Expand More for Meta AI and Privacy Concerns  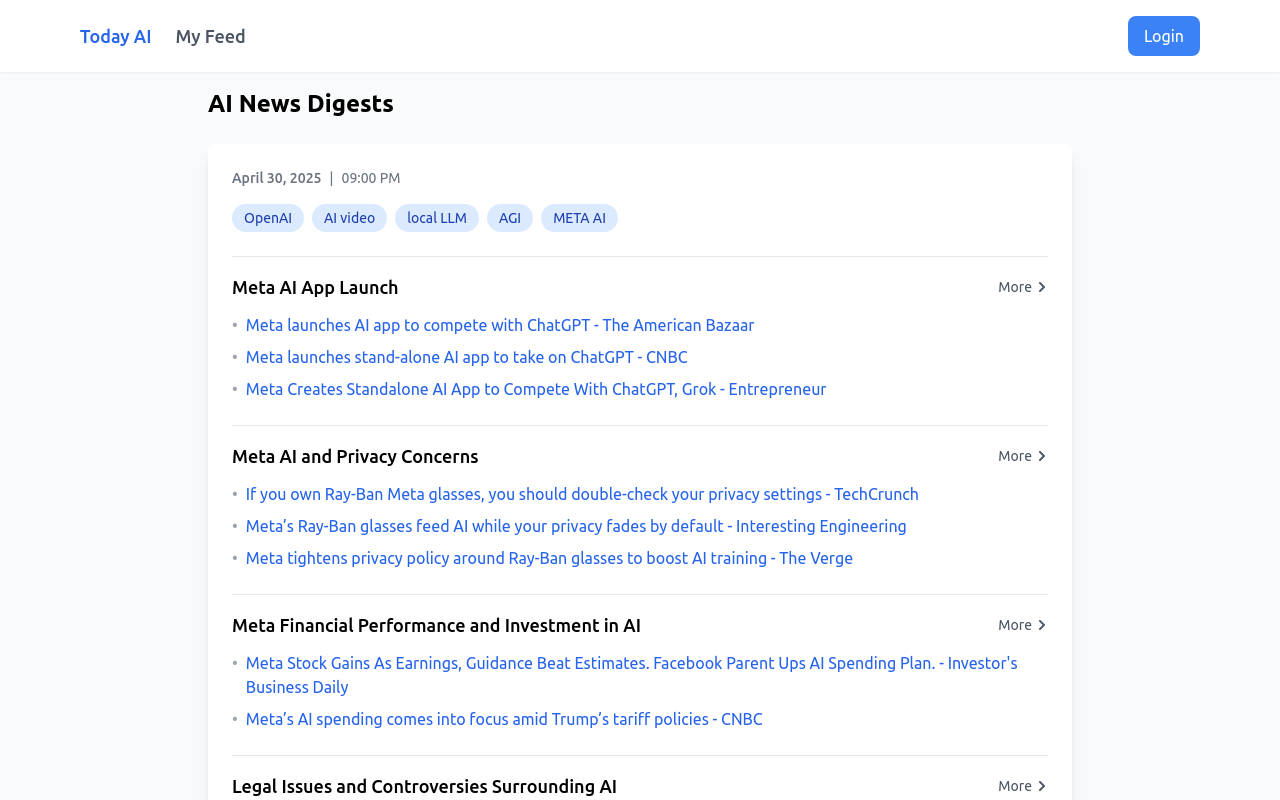[1022, 456]
